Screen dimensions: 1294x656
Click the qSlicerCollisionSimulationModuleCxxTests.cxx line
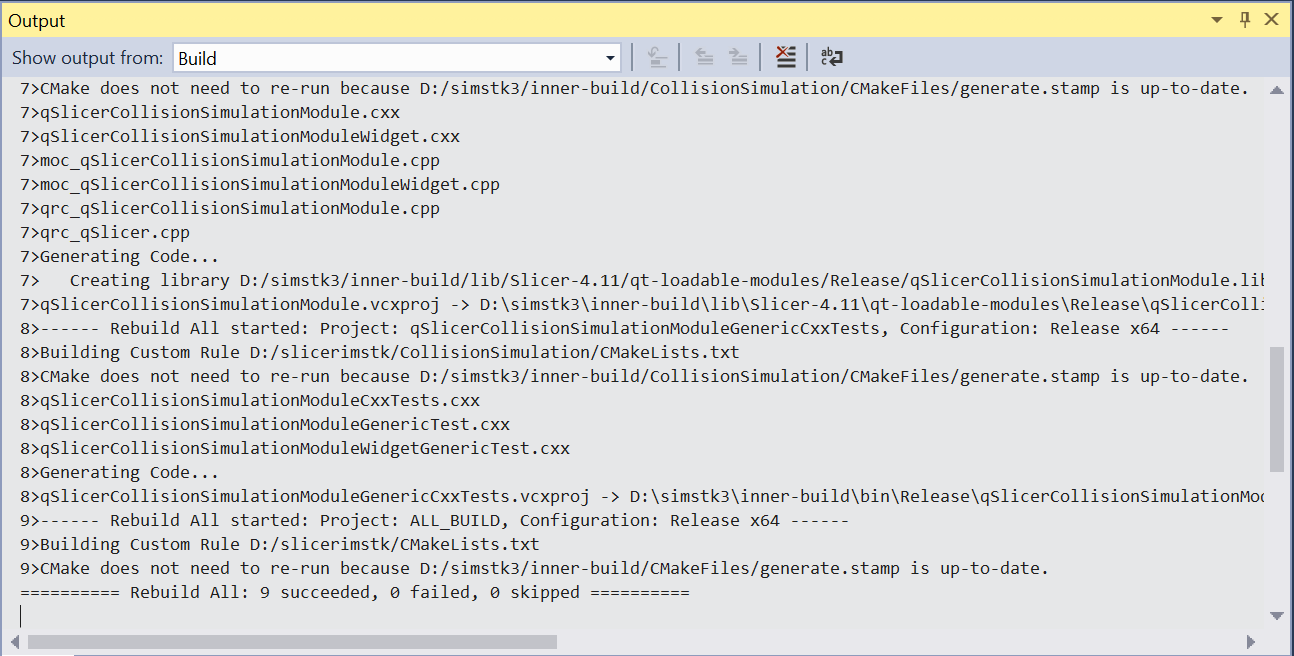pos(259,400)
